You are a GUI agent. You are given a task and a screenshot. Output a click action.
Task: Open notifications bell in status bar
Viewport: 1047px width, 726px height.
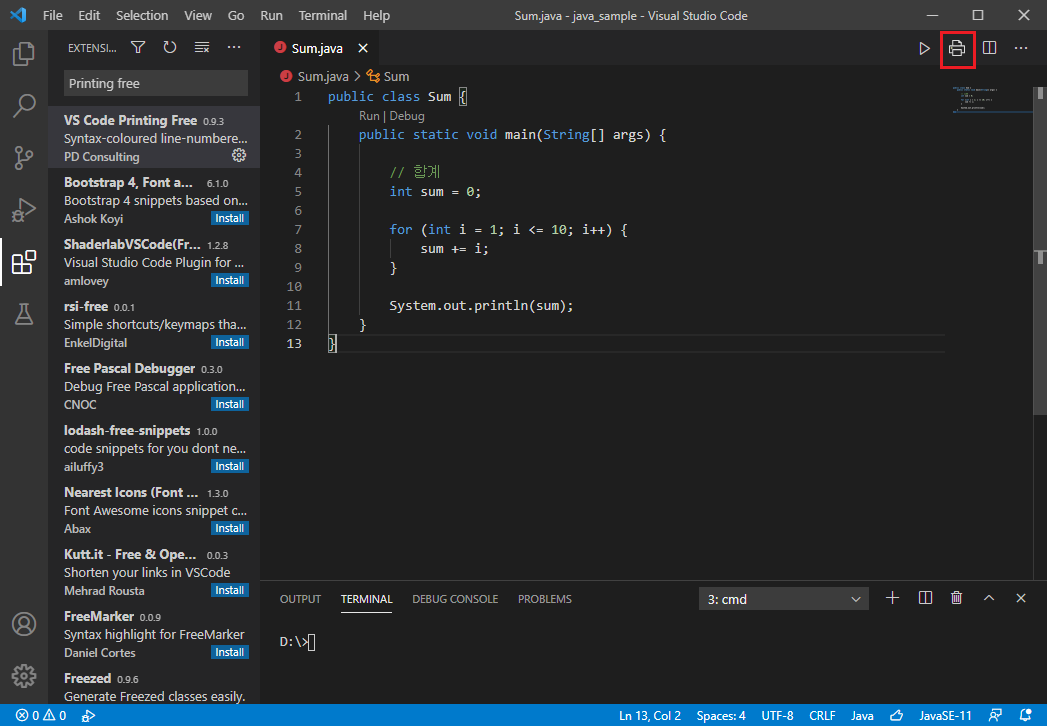[1026, 715]
